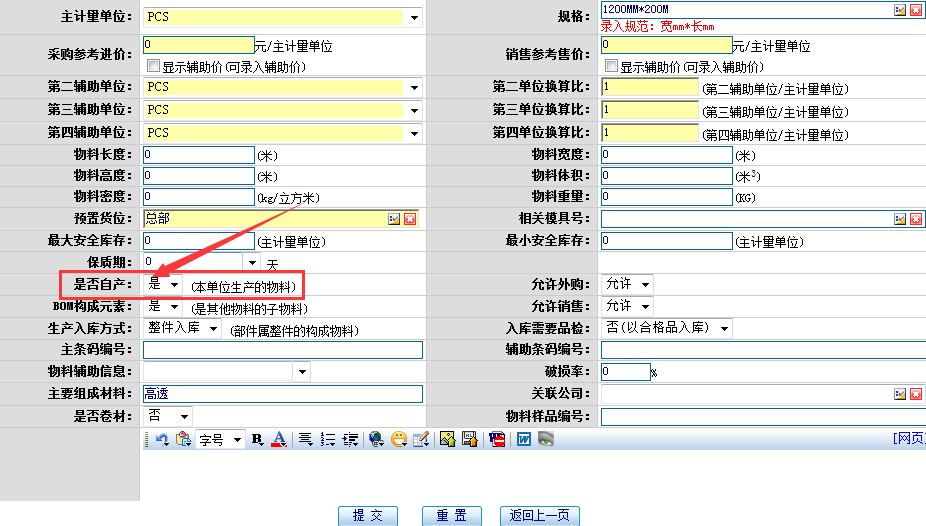Expand the 生产入库方式 dropdown
926x526 pixels.
click(x=183, y=328)
